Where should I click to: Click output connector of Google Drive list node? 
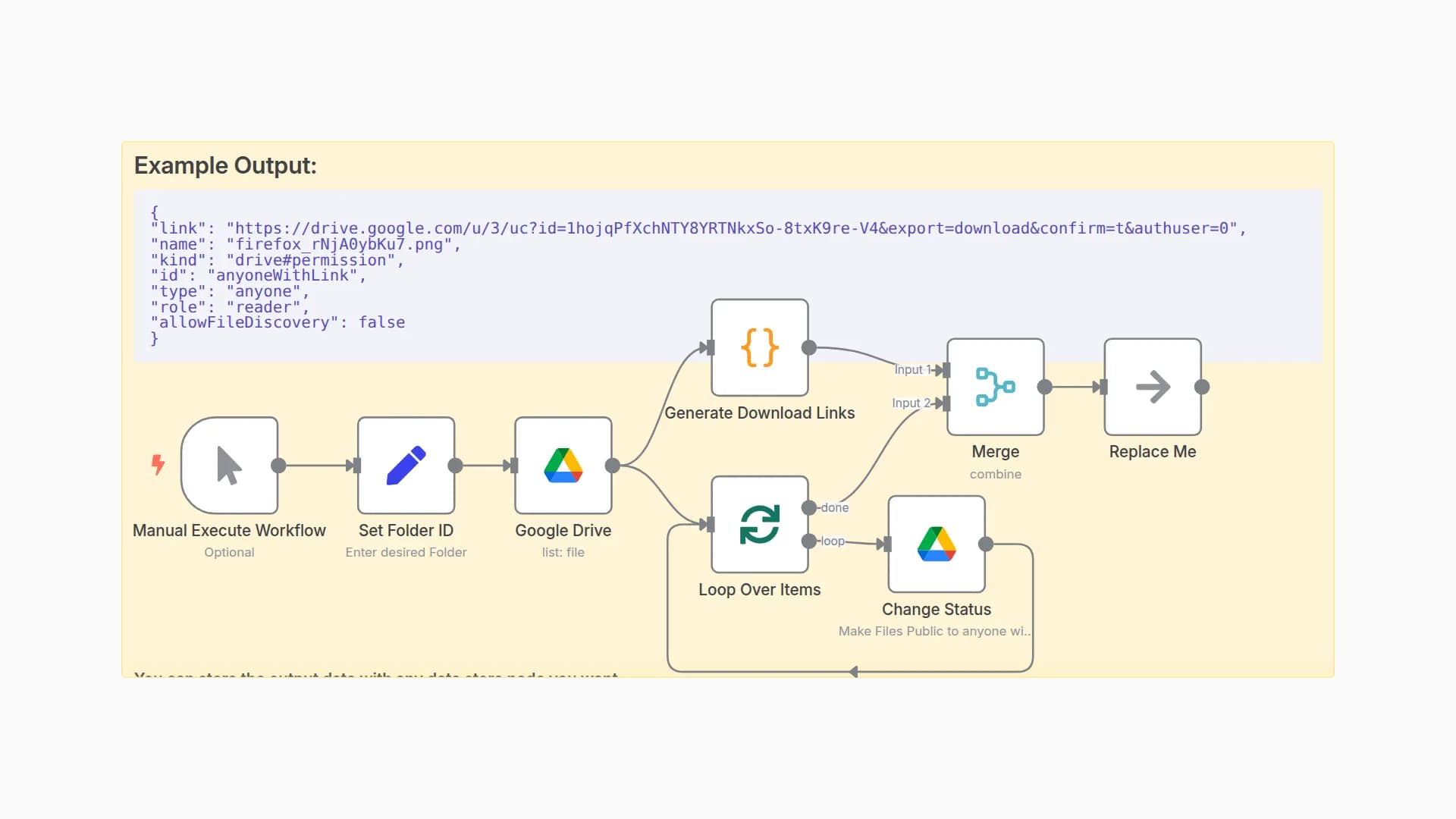[613, 466]
